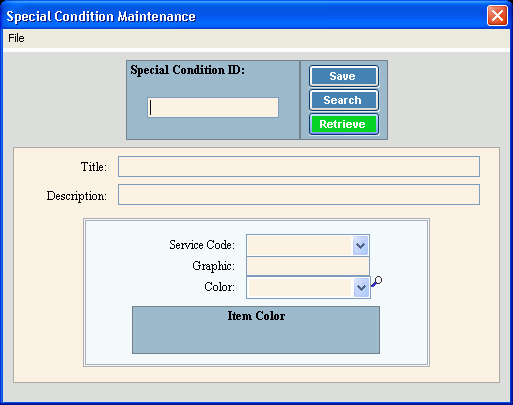The image size is (513, 405).
Task: Click the "Special Condition ID:" label
Action: pos(187,70)
